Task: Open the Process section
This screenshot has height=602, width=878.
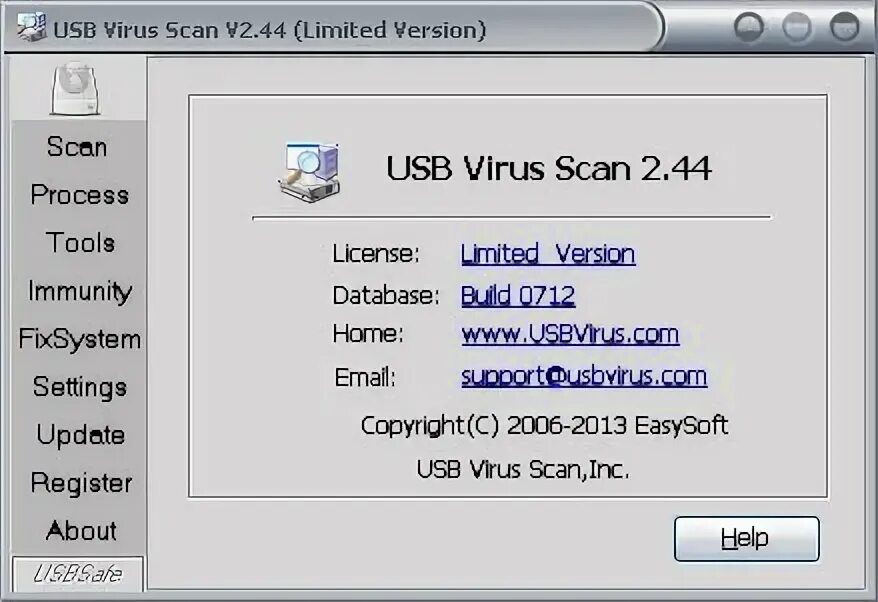Action: pos(80,195)
